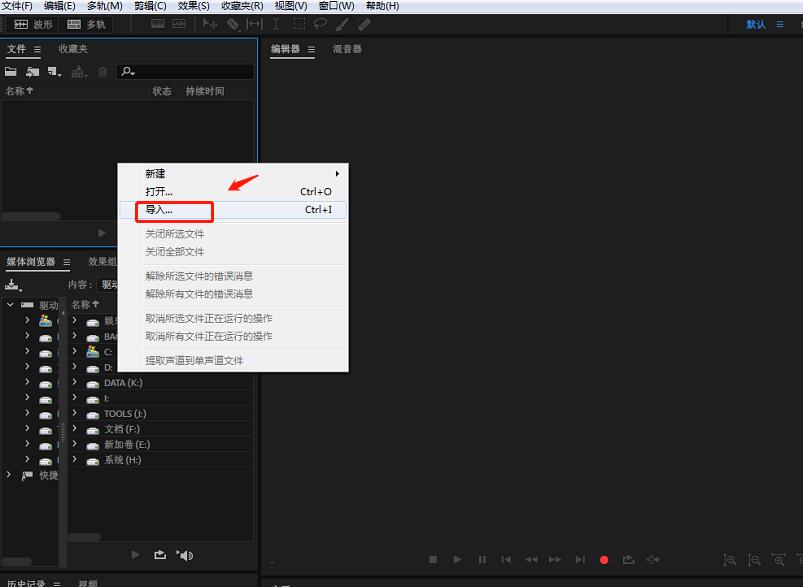Select the Razor tool in top toolbar

click(233, 24)
